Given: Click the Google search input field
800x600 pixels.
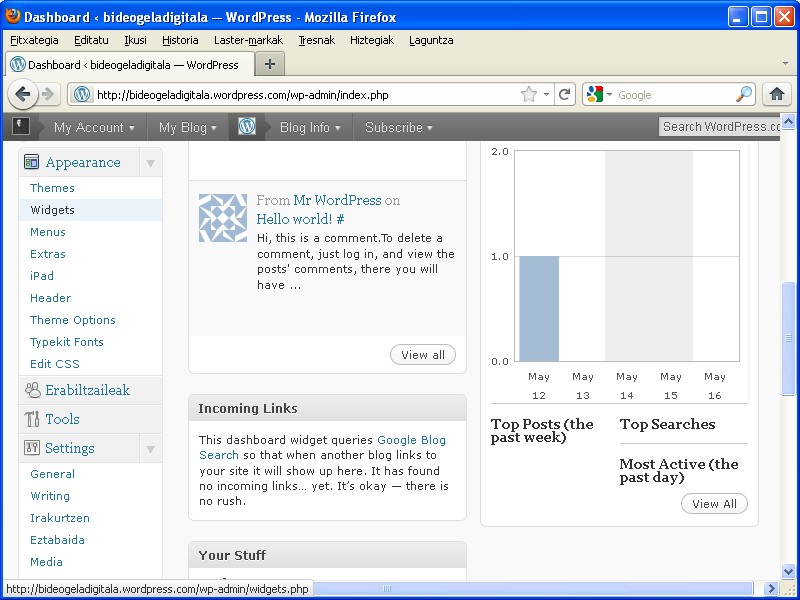Looking at the screenshot, I should [x=673, y=94].
